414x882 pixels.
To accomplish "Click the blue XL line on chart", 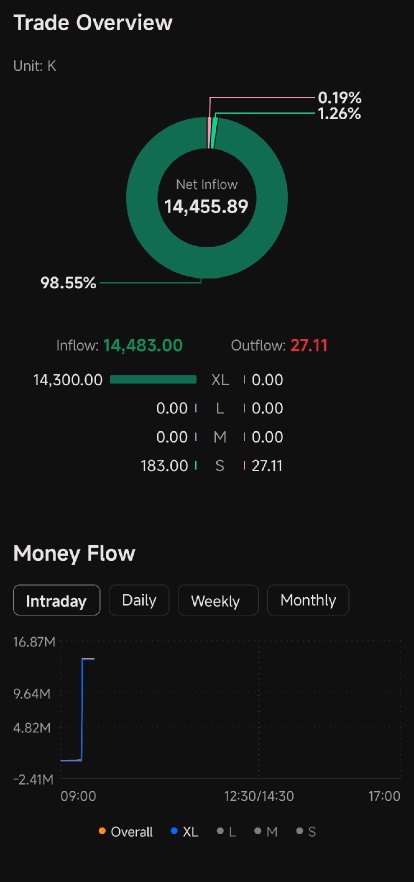I will tap(82, 709).
